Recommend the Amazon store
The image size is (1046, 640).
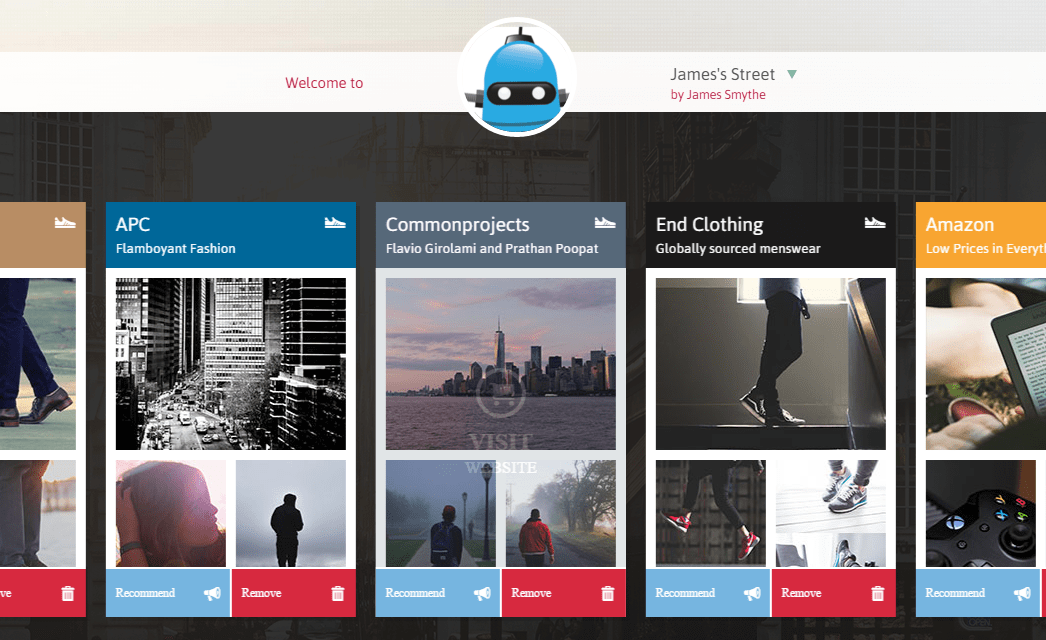[978, 593]
